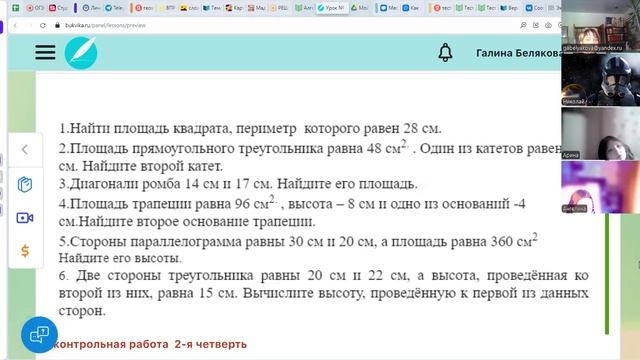Switch to the Telegram browser tab

point(114,8)
